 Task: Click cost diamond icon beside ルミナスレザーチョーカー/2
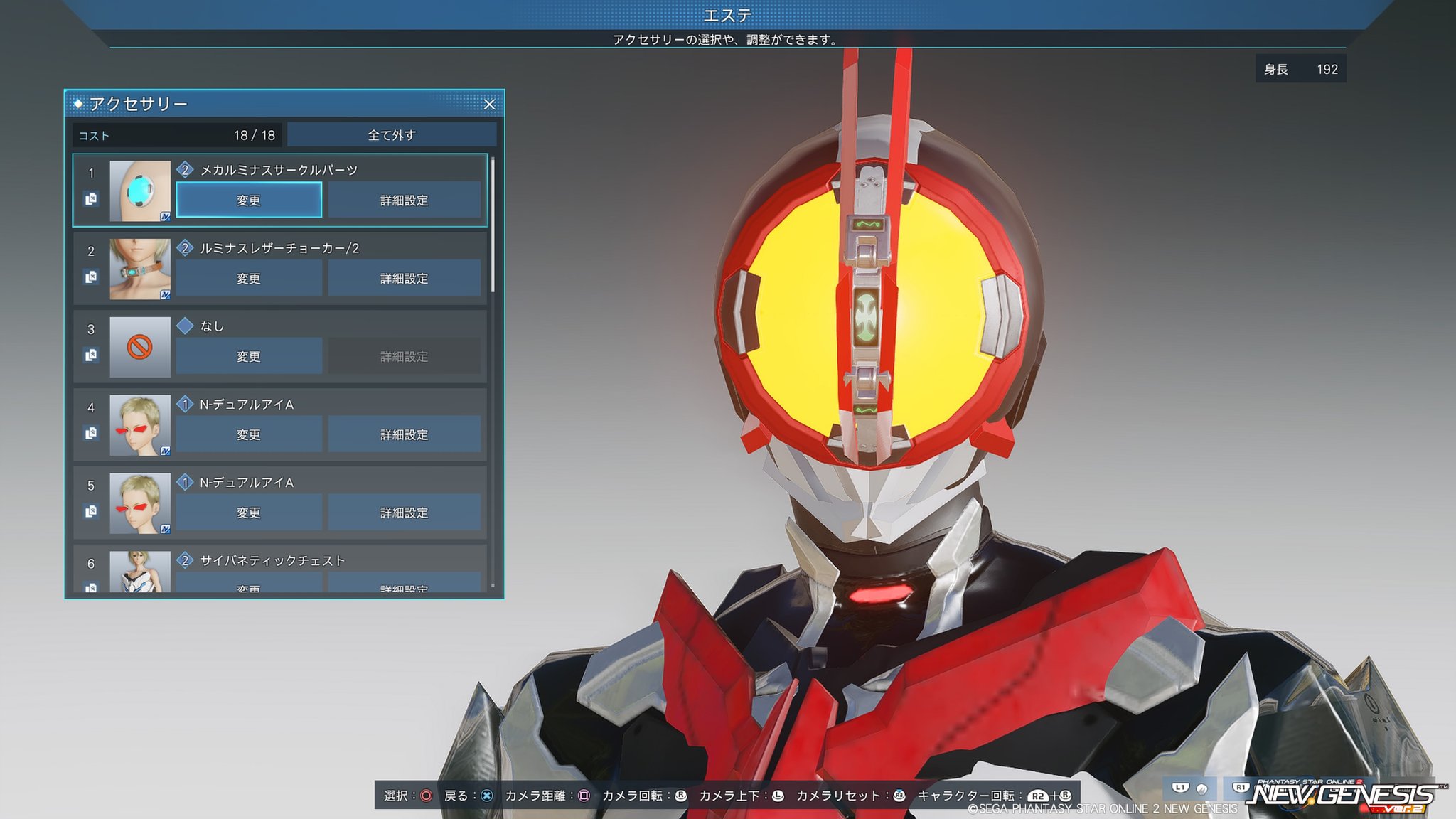[185, 247]
